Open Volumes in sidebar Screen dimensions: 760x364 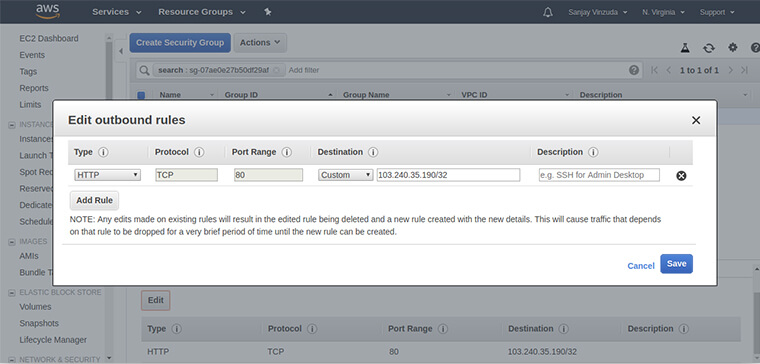(x=35, y=307)
